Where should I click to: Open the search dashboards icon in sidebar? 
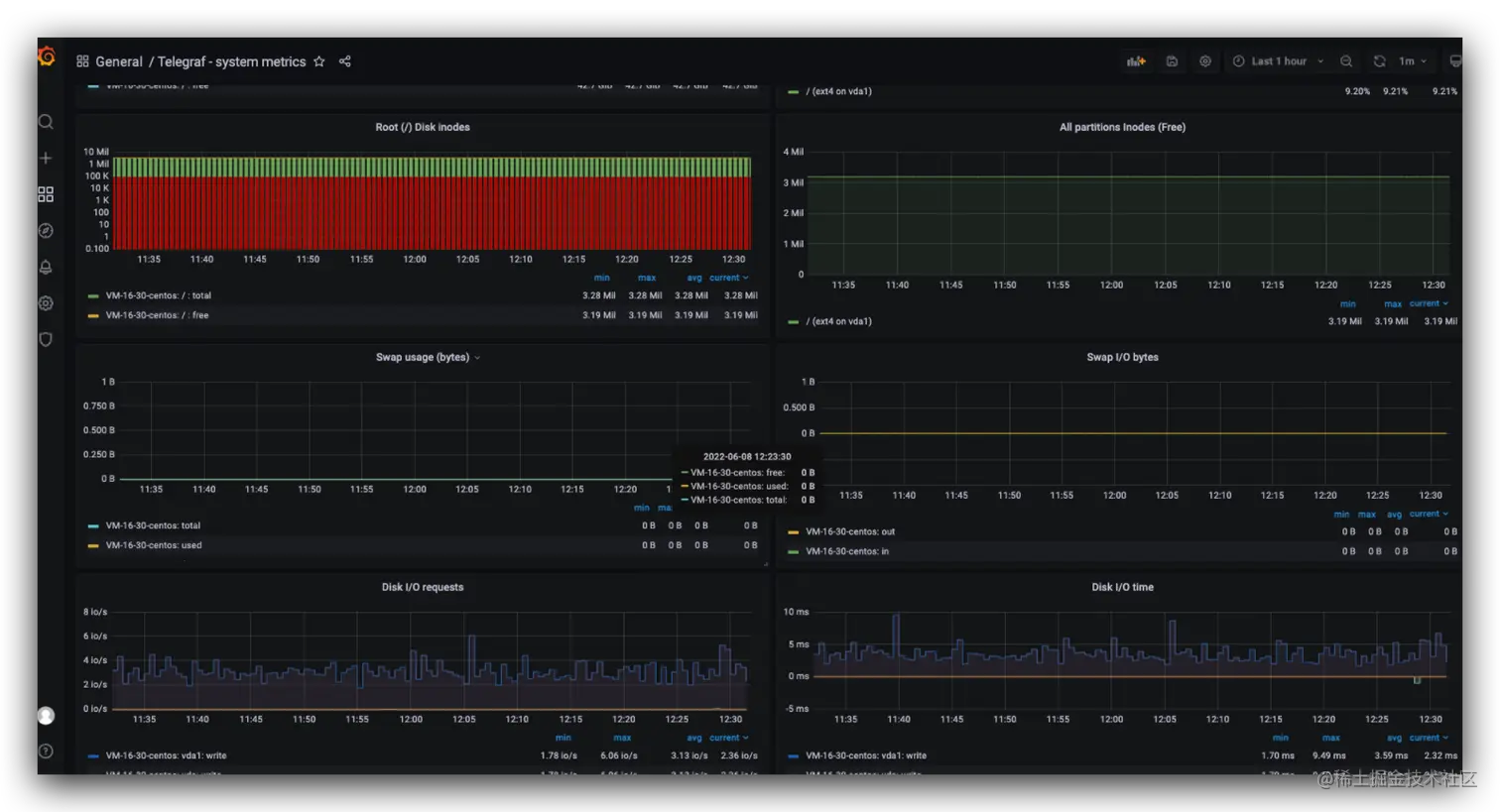pos(46,122)
